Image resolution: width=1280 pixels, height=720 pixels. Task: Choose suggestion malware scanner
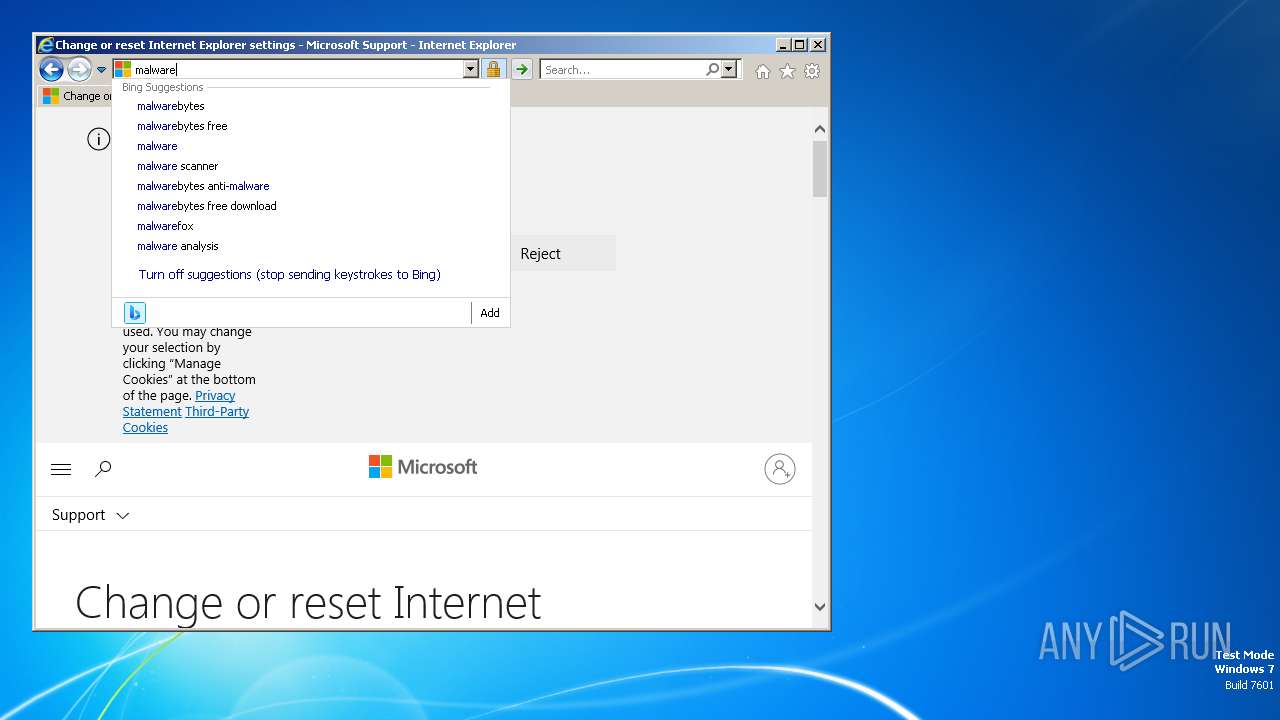177,166
